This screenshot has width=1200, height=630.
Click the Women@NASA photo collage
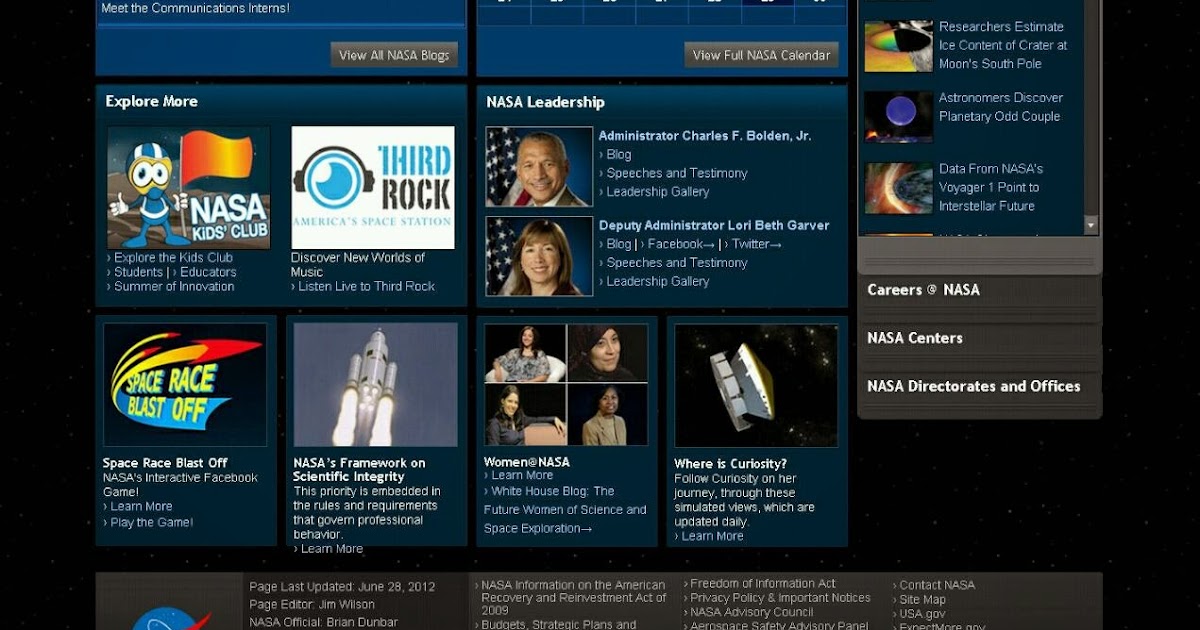[566, 385]
